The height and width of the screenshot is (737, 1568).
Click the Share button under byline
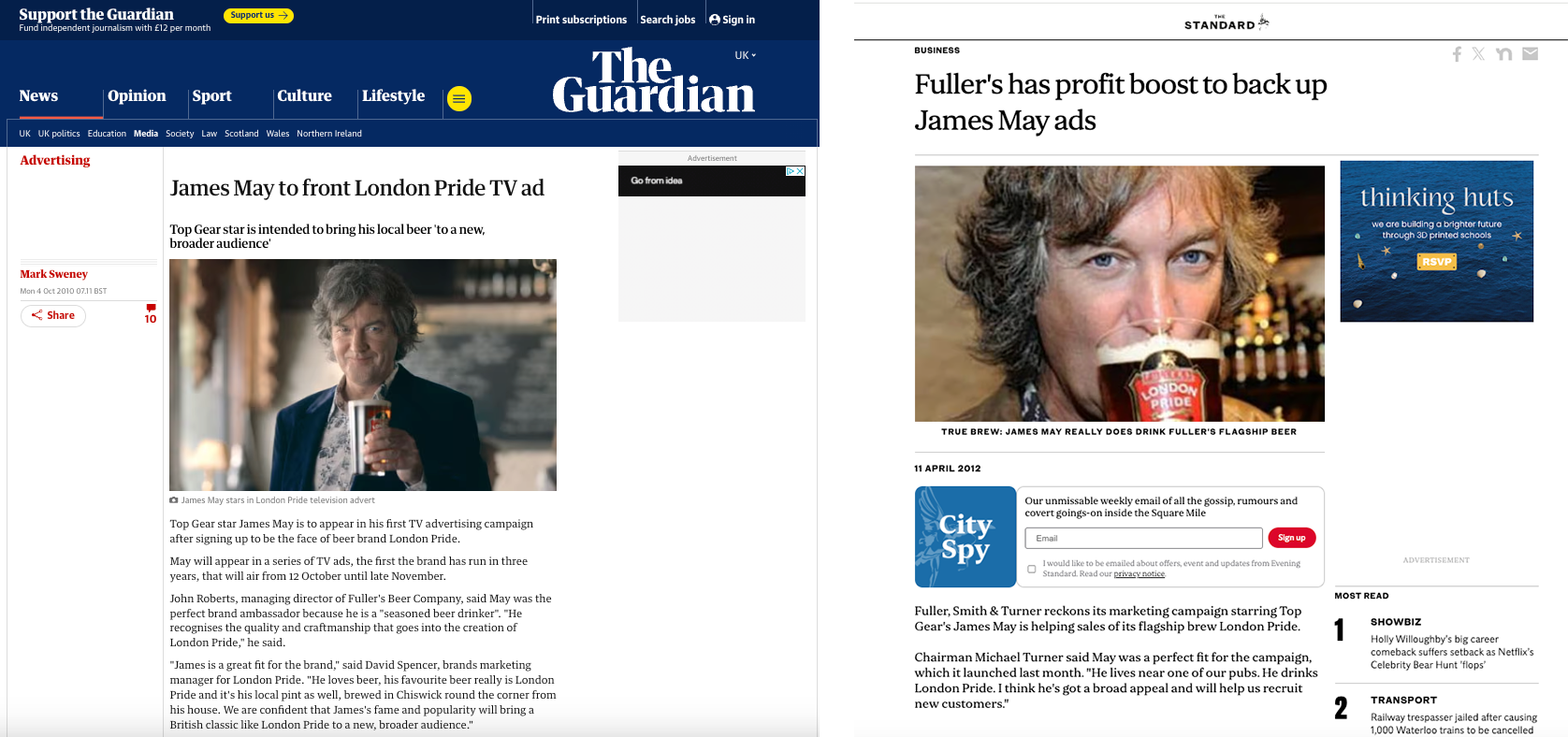tap(53, 316)
